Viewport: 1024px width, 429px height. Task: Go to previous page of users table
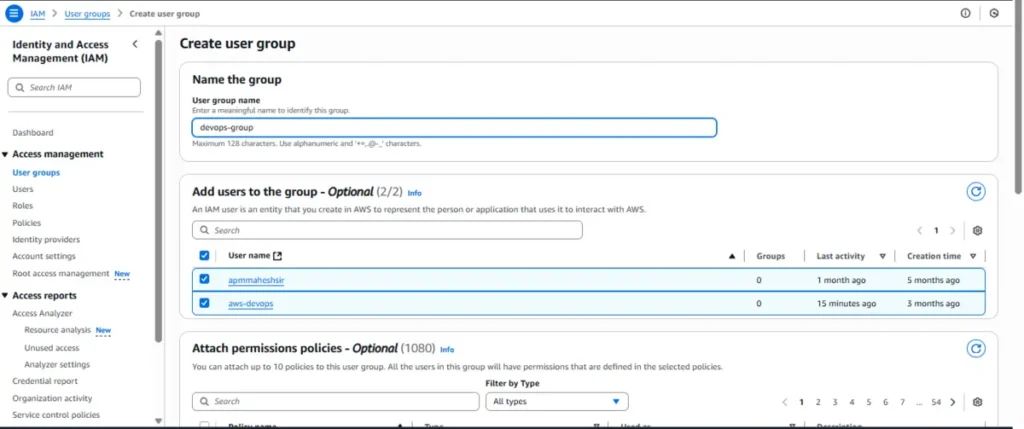click(920, 230)
